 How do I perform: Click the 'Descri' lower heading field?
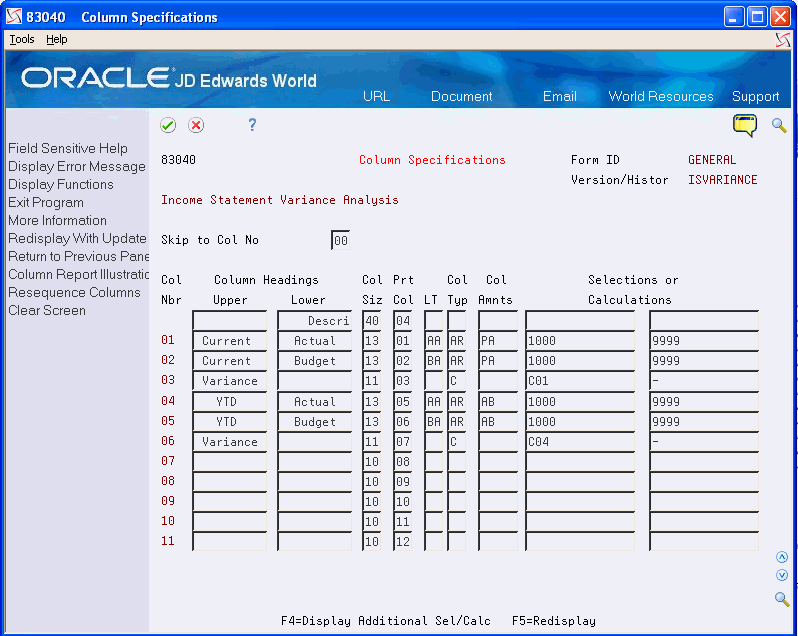click(x=315, y=321)
